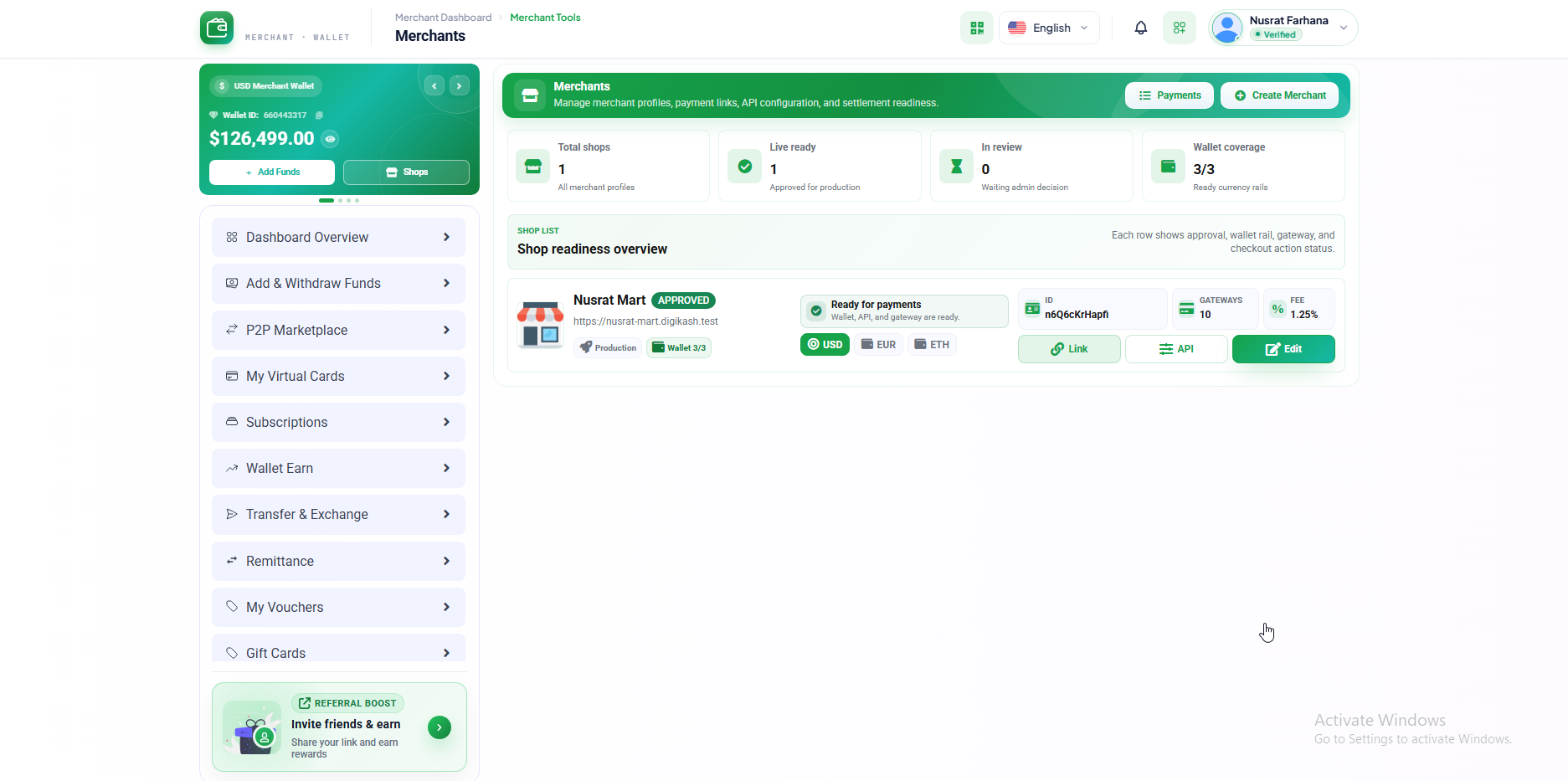Select the last wallet carousel dot
This screenshot has width=1568, height=781.
click(x=357, y=201)
